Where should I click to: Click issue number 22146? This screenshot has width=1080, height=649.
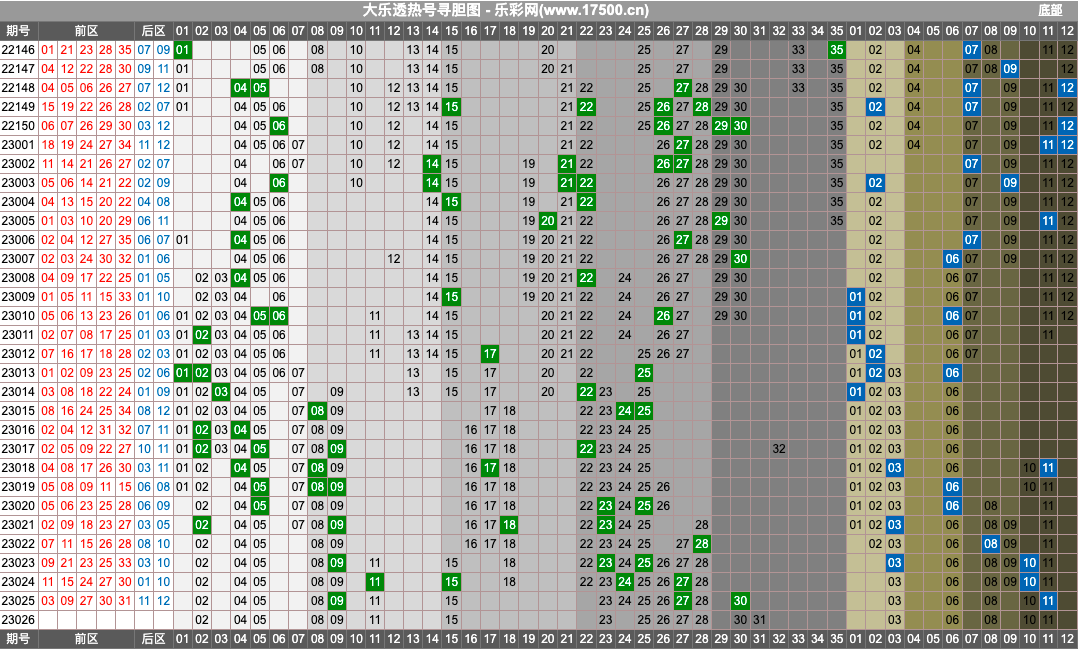(x=19, y=50)
